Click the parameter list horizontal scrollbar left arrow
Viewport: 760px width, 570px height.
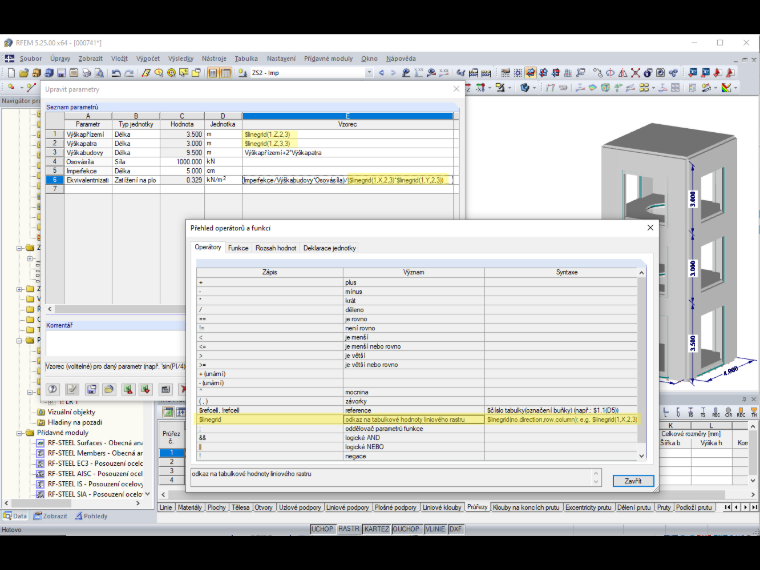pyautogui.click(x=49, y=309)
